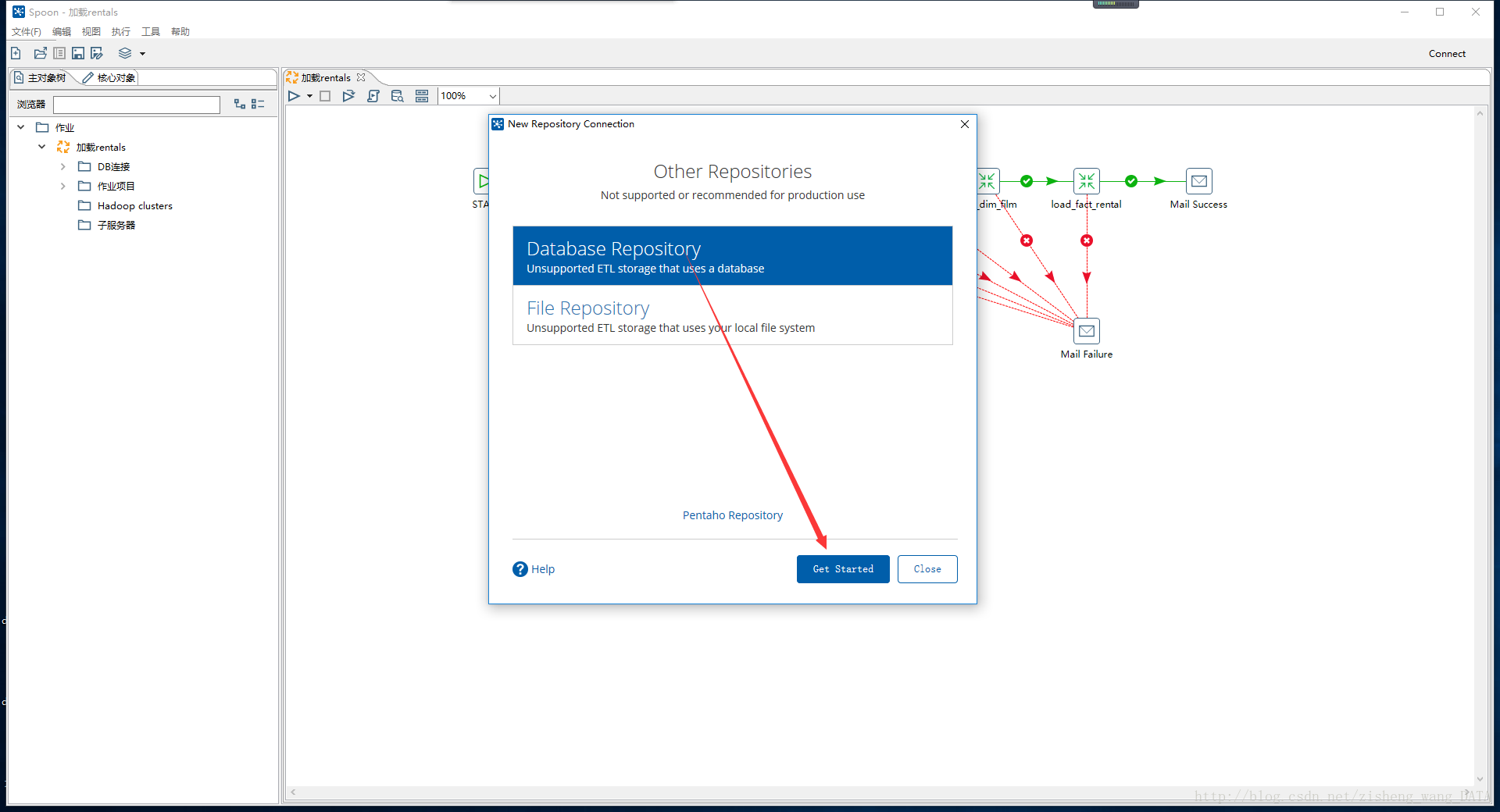Click green check hop before load_fact_rental
This screenshot has width=1500, height=812.
pyautogui.click(x=1027, y=181)
